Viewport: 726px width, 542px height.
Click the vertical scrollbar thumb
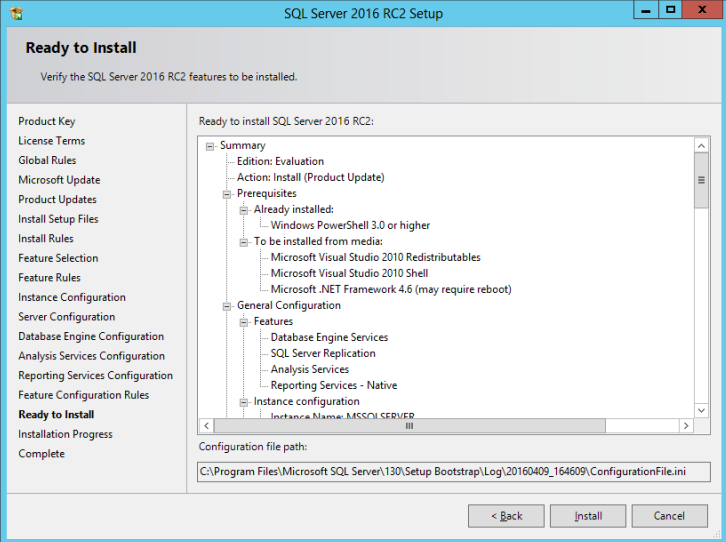click(701, 181)
